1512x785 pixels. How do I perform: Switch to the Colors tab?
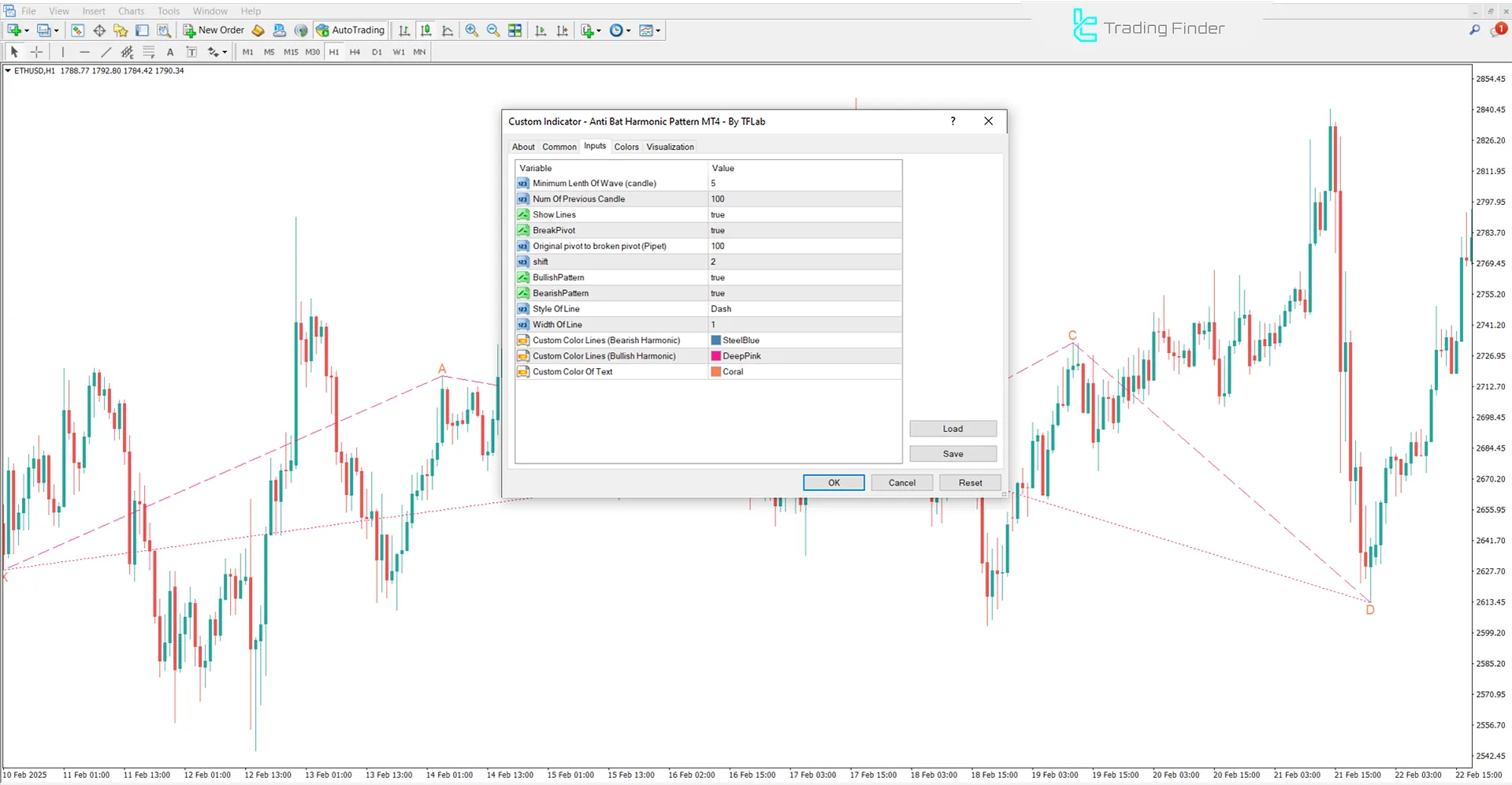click(626, 147)
